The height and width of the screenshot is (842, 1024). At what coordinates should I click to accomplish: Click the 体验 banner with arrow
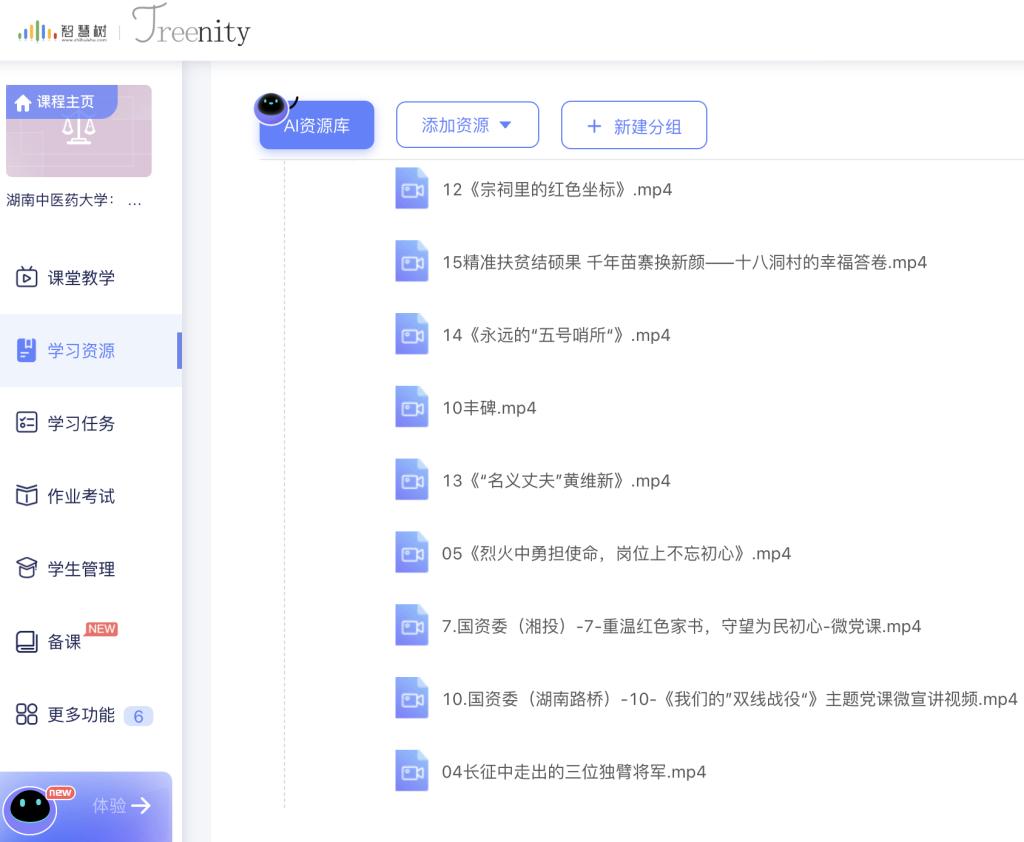point(88,805)
